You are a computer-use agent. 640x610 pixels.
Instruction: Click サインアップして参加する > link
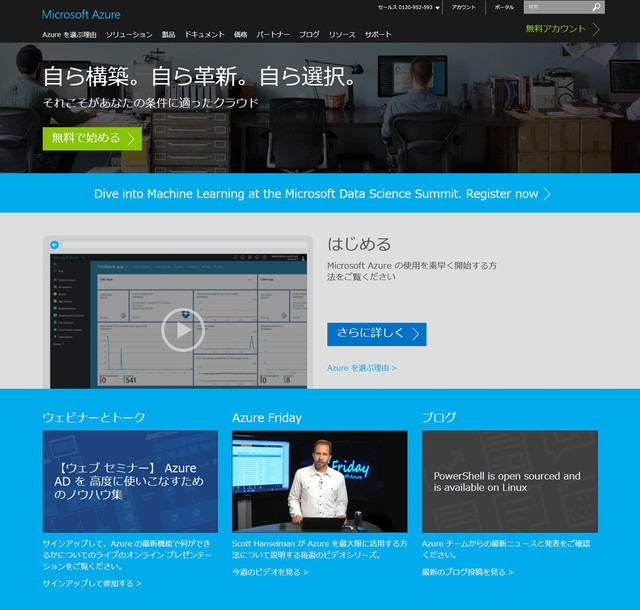pos(92,583)
